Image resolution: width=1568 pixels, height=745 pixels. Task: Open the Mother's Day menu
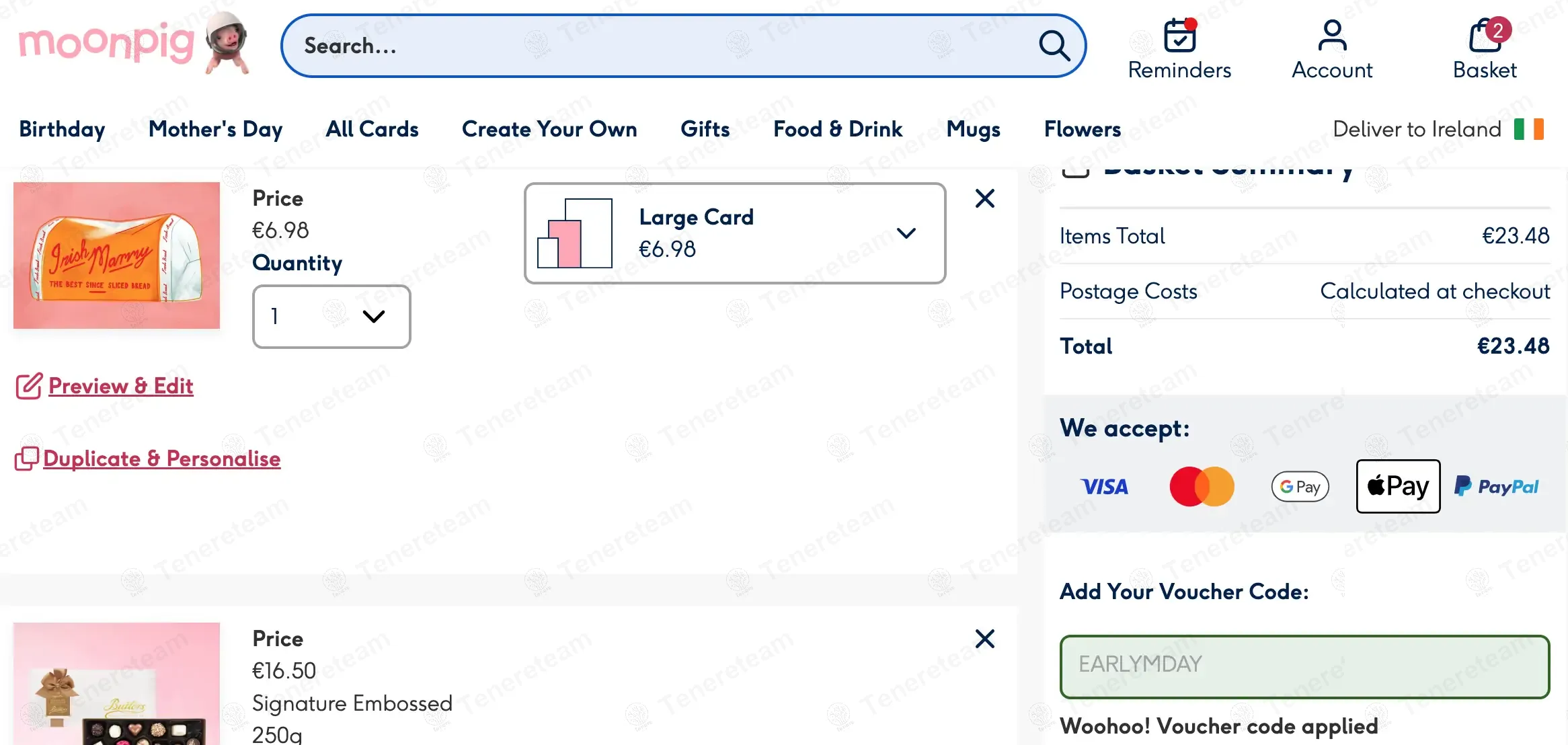coord(215,129)
